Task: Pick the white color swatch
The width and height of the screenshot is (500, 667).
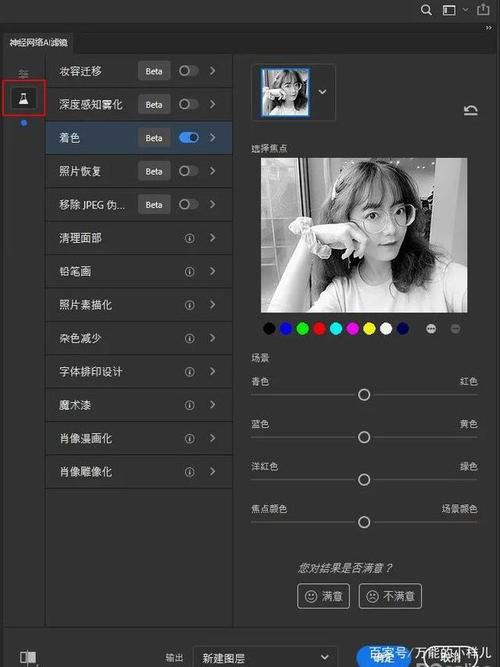Action: tap(386, 328)
